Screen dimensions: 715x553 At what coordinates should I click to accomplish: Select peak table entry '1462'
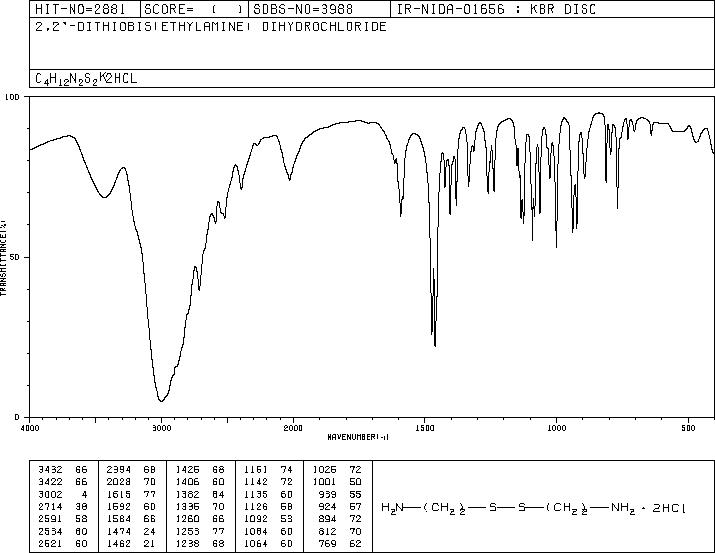click(x=119, y=543)
